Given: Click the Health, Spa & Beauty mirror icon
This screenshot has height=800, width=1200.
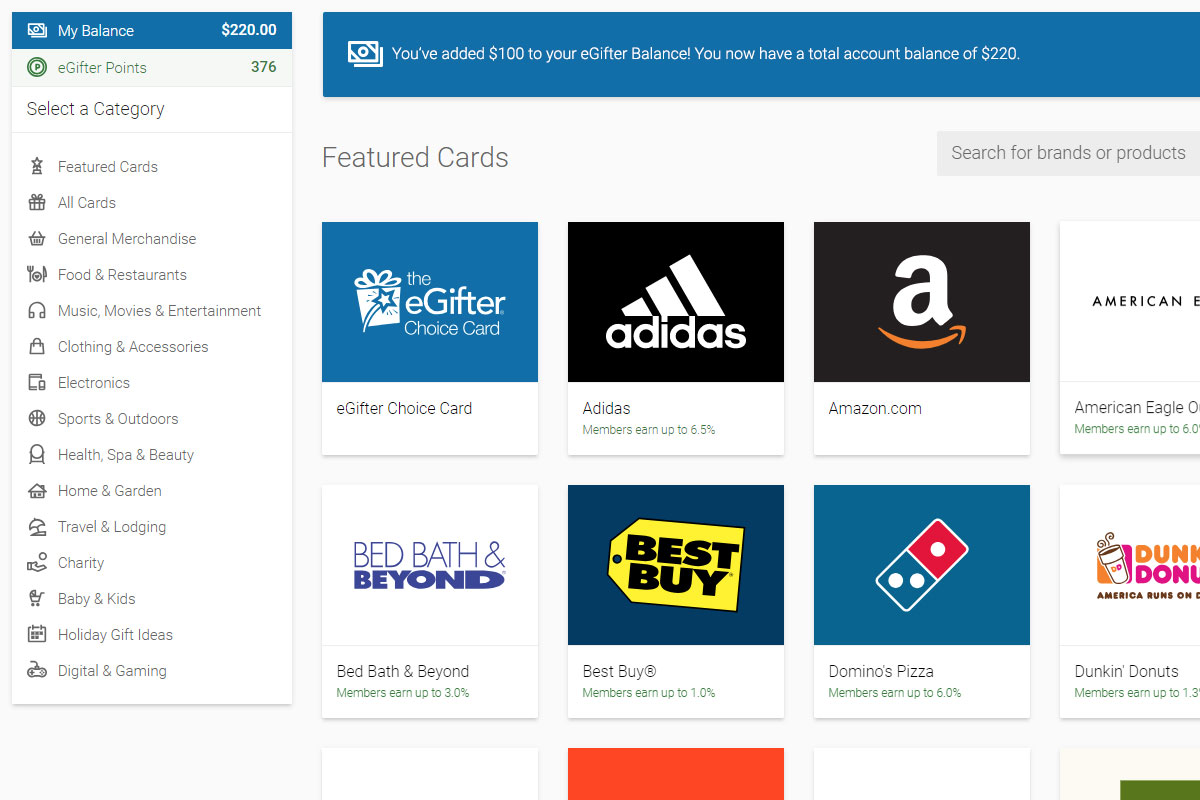Looking at the screenshot, I should pos(37,454).
